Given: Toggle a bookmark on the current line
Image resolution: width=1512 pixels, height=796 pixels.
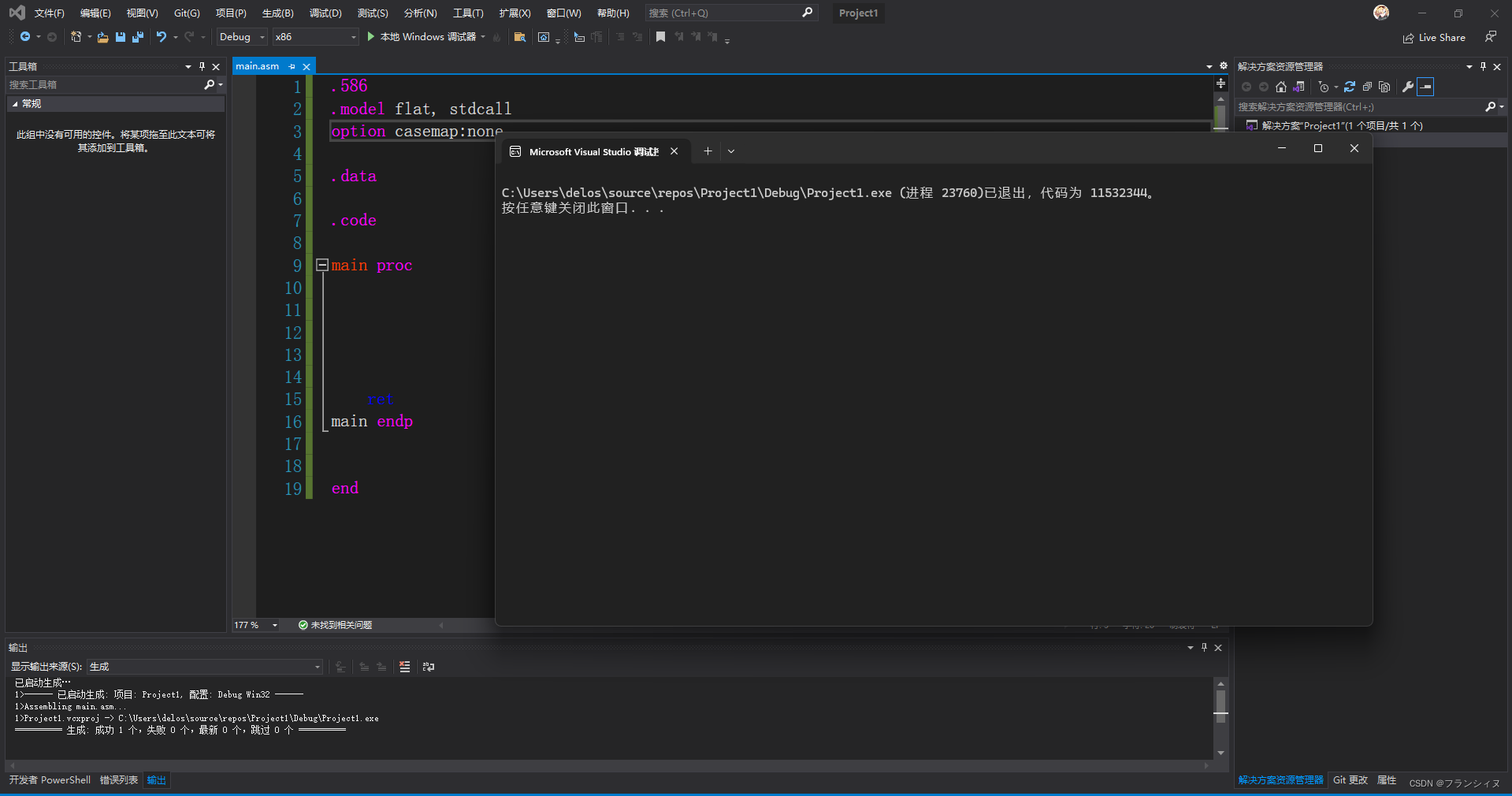Looking at the screenshot, I should coord(660,37).
